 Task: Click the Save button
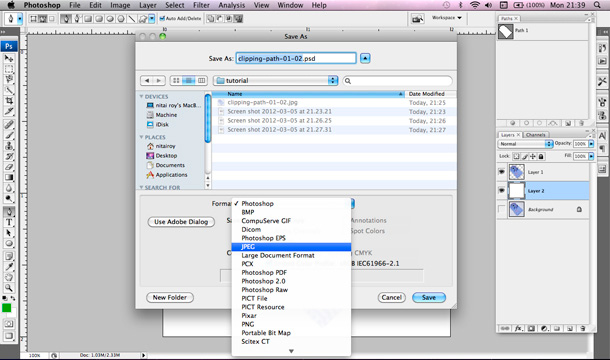click(x=429, y=297)
